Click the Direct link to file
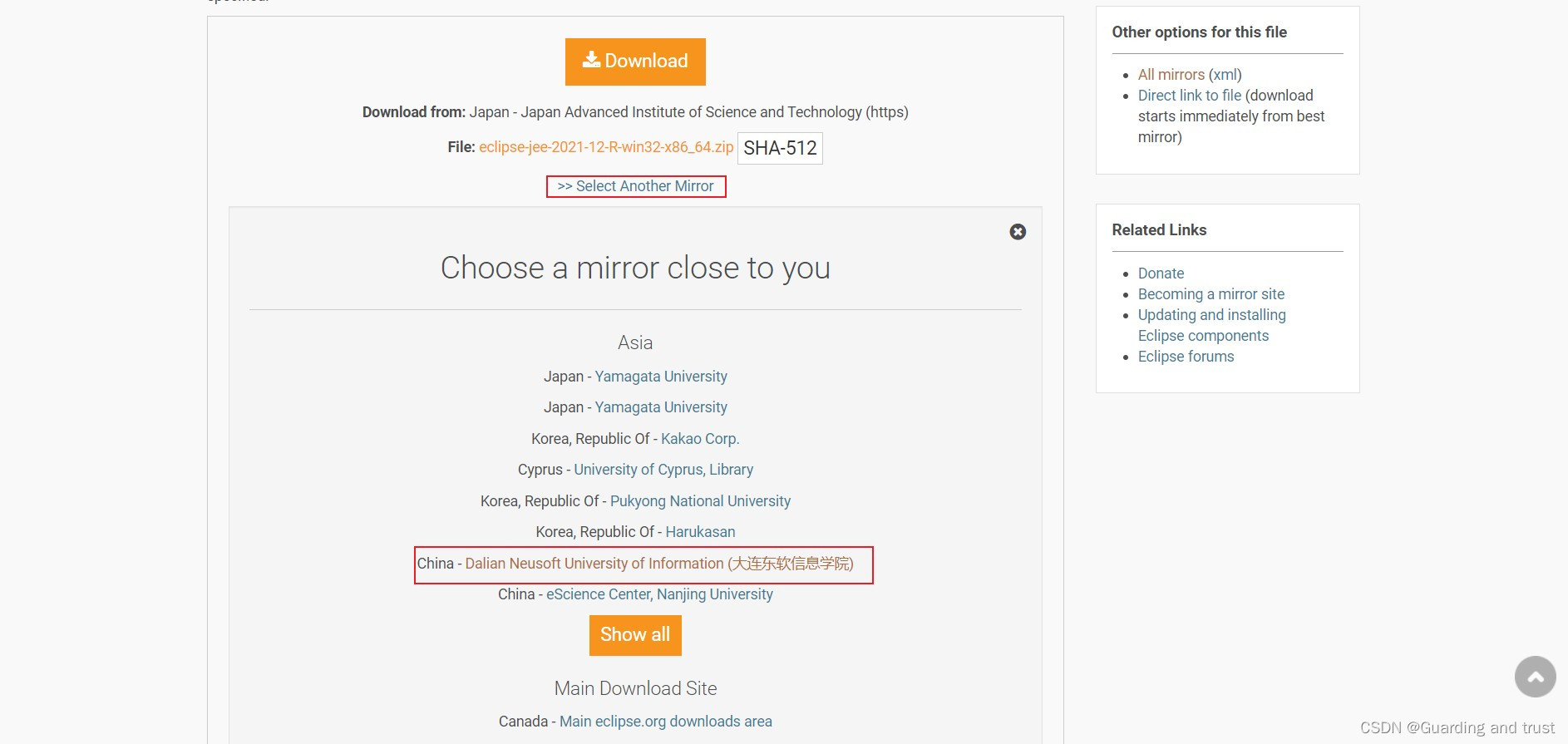The image size is (1568, 744). click(1190, 96)
